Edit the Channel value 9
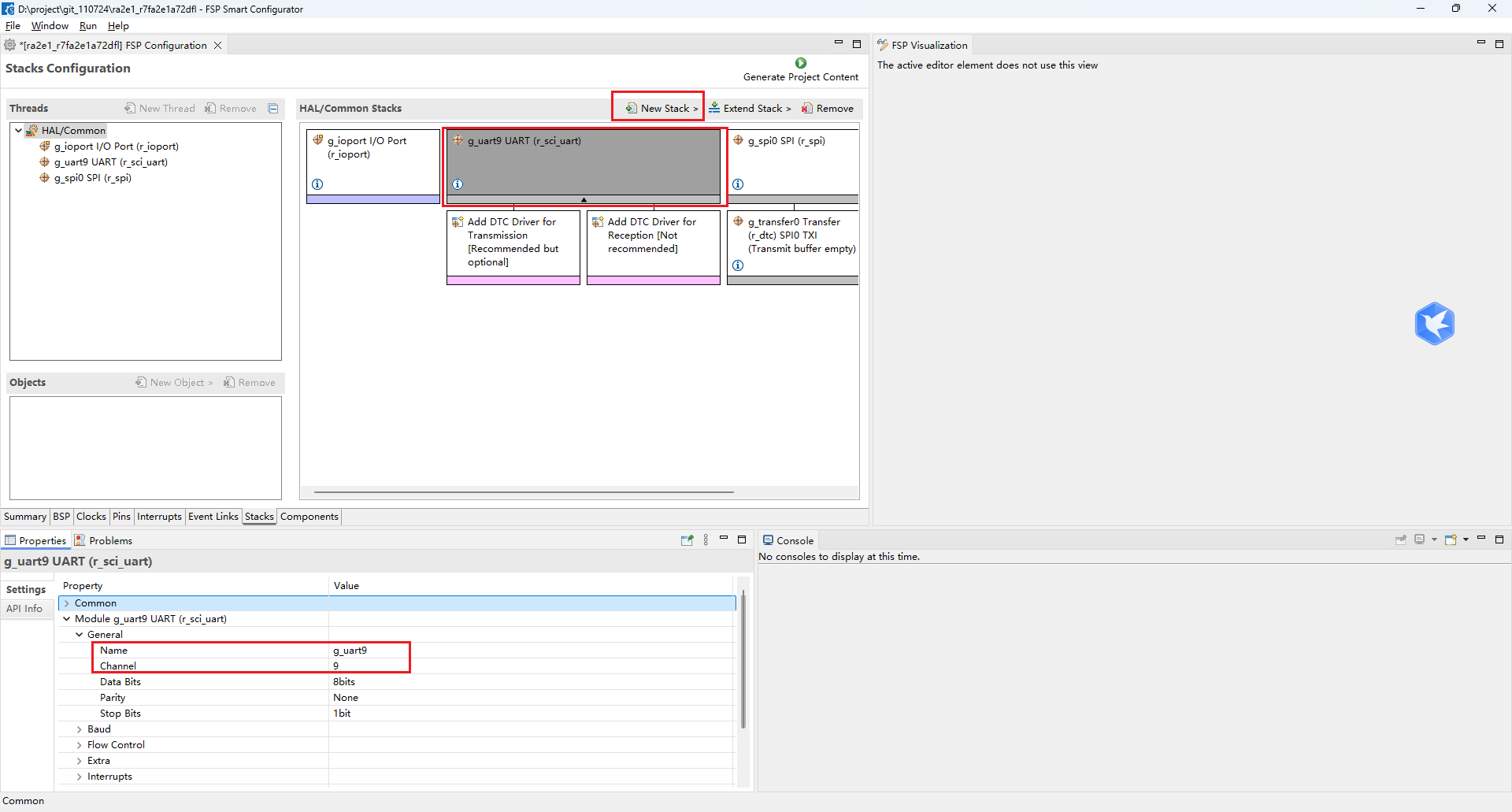Viewport: 1512px width, 812px height. (532, 666)
